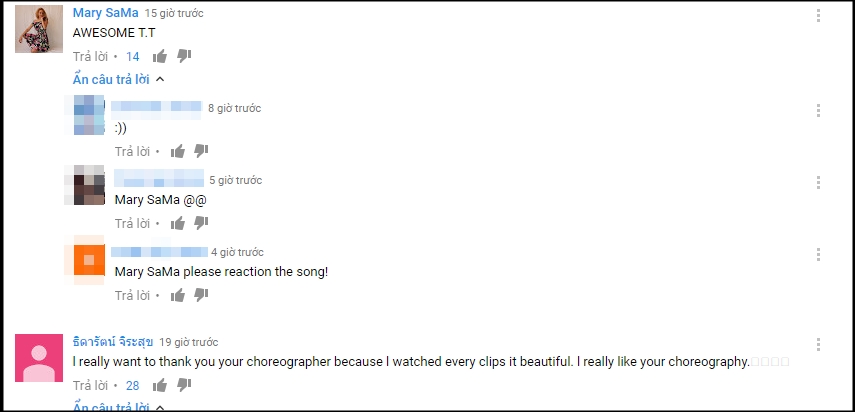
Task: Reply to the 'please reaction the song' comment
Action: (x=132, y=296)
